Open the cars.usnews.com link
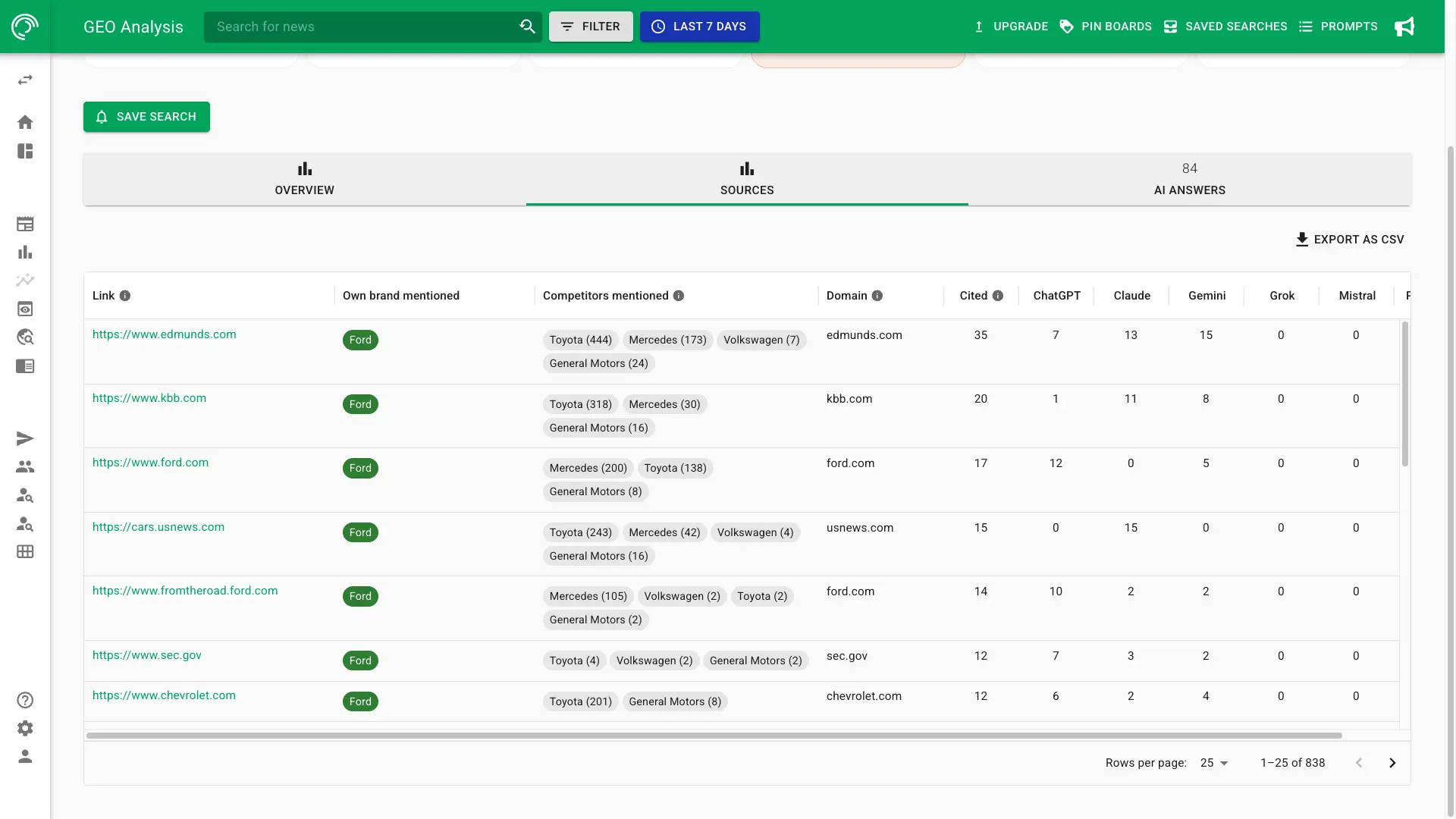 point(158,527)
